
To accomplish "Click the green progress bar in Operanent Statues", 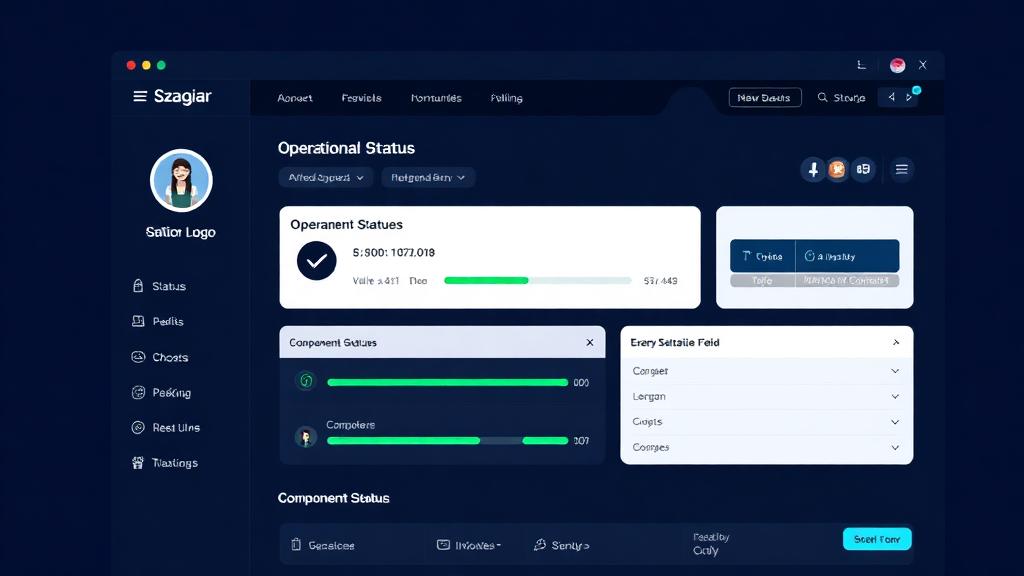I will pyautogui.click(x=486, y=281).
